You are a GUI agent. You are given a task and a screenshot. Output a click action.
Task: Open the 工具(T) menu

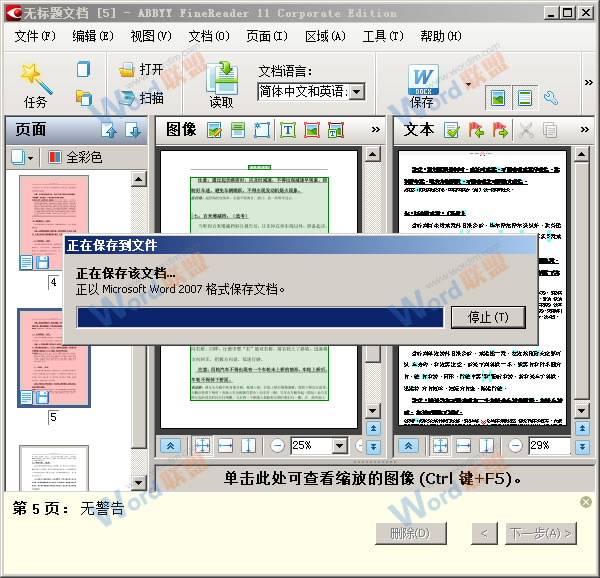(383, 36)
